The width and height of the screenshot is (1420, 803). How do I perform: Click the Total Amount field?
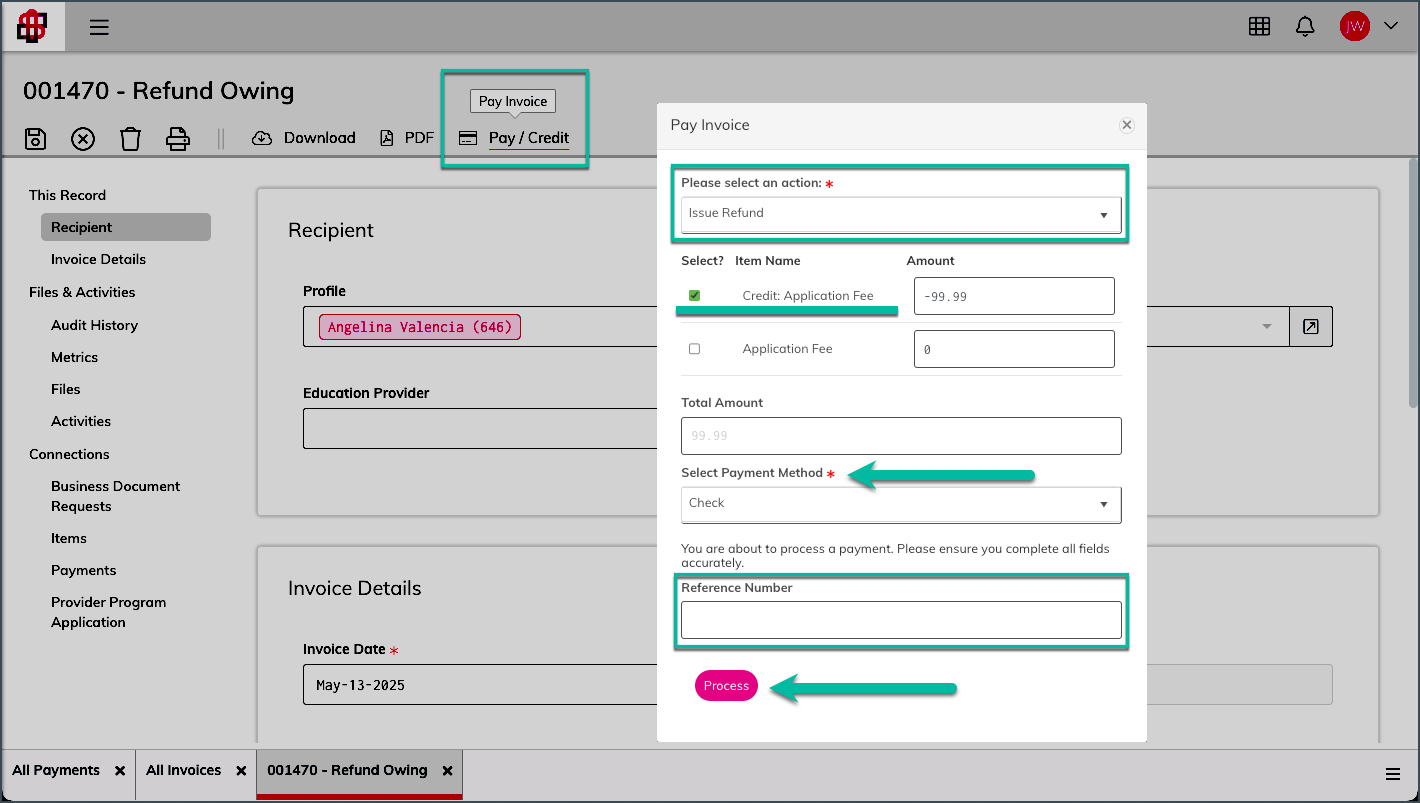(x=901, y=436)
